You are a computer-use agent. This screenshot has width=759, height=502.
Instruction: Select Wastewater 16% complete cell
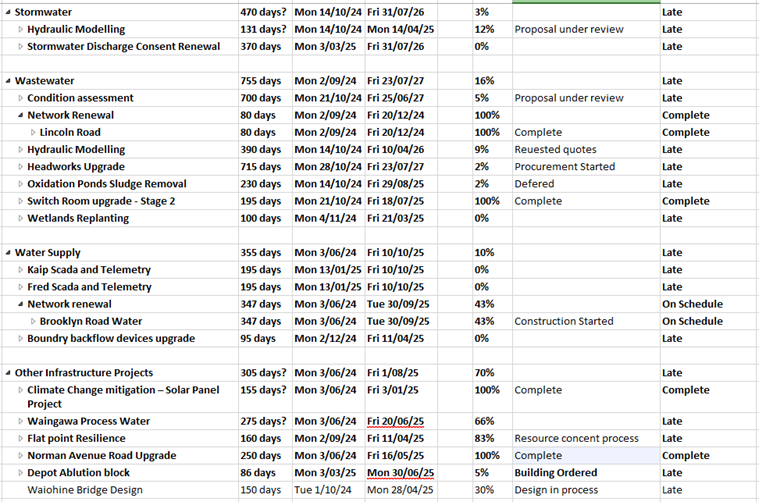click(492, 81)
